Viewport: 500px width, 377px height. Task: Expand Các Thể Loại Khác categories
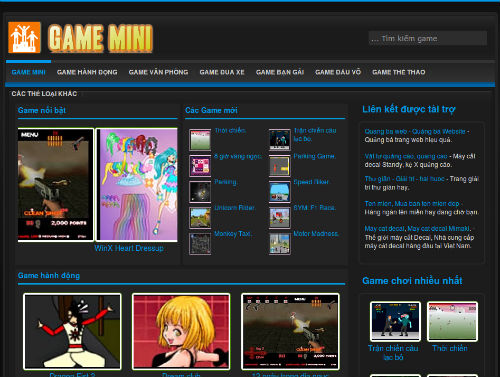coord(44,94)
